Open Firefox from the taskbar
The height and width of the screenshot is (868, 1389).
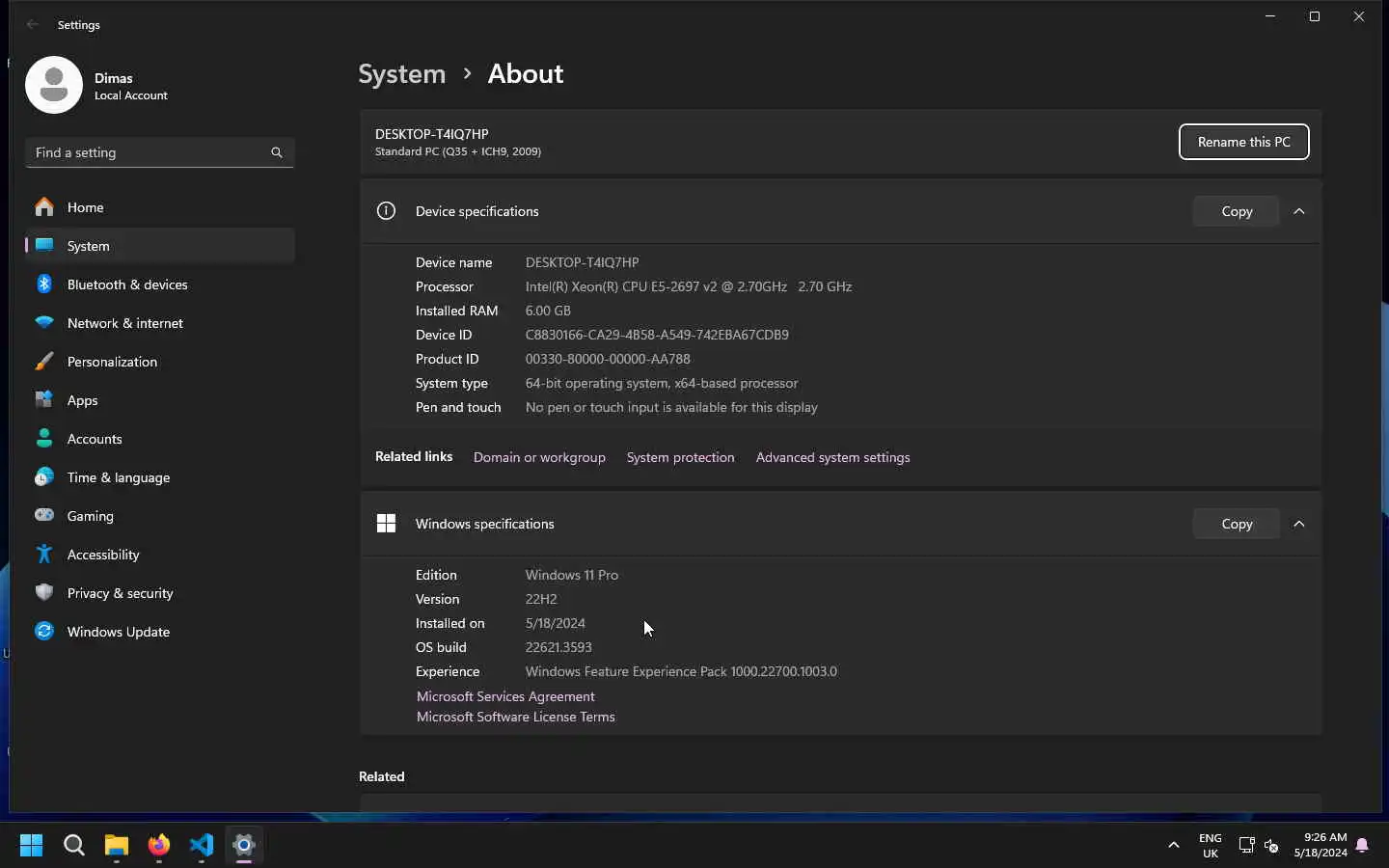159,845
